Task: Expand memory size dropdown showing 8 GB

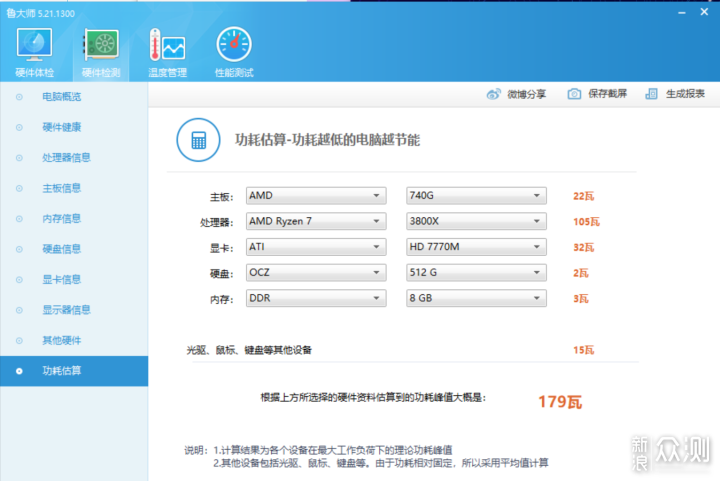Action: click(x=476, y=298)
